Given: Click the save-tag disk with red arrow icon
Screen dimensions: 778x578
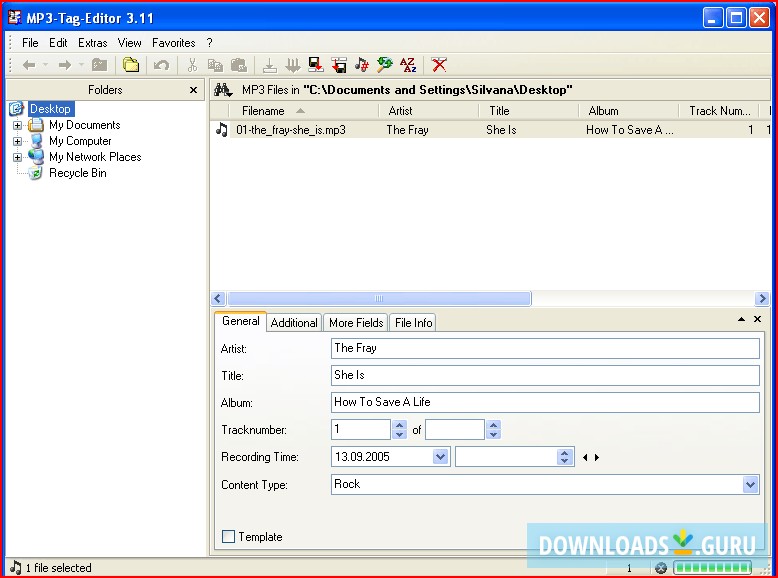Looking at the screenshot, I should pos(316,65).
